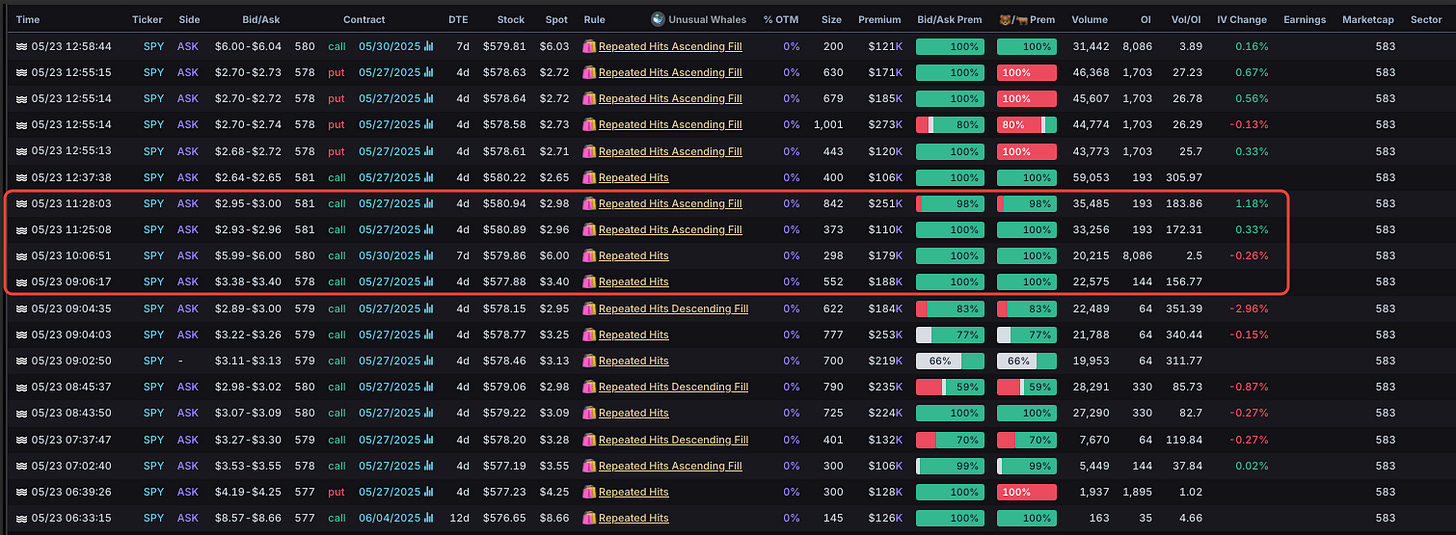Screen dimensions: 1456x535
Task: Click the $251K premium value
Action: [887, 204]
